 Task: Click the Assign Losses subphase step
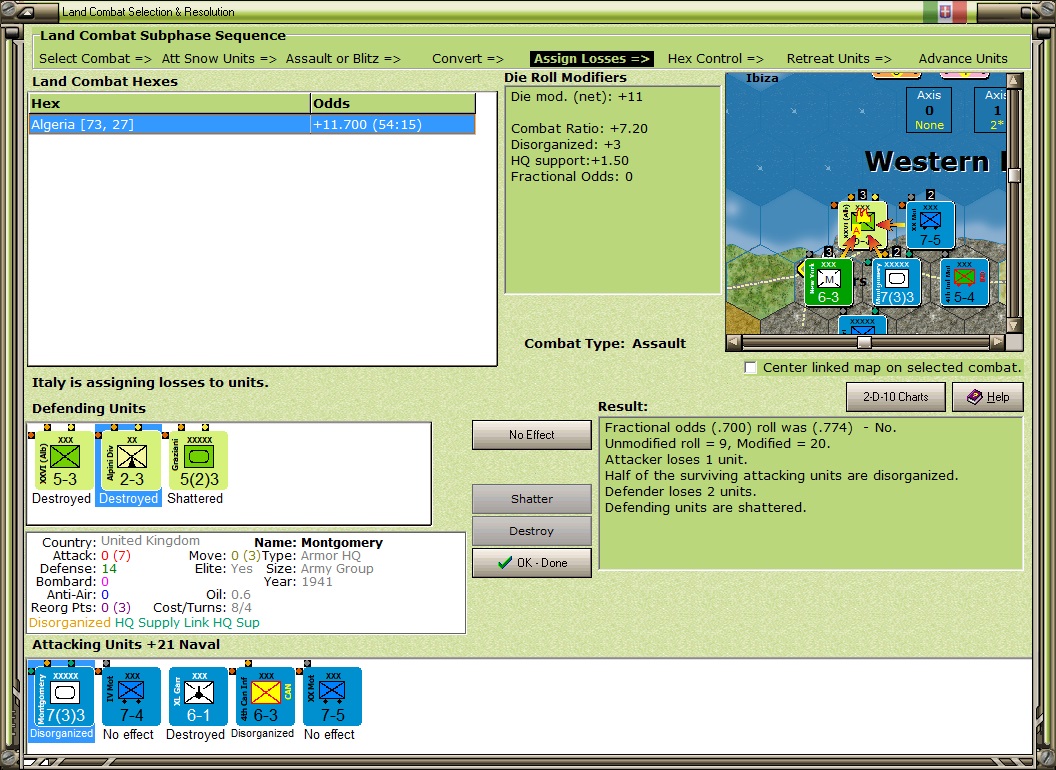[591, 59]
